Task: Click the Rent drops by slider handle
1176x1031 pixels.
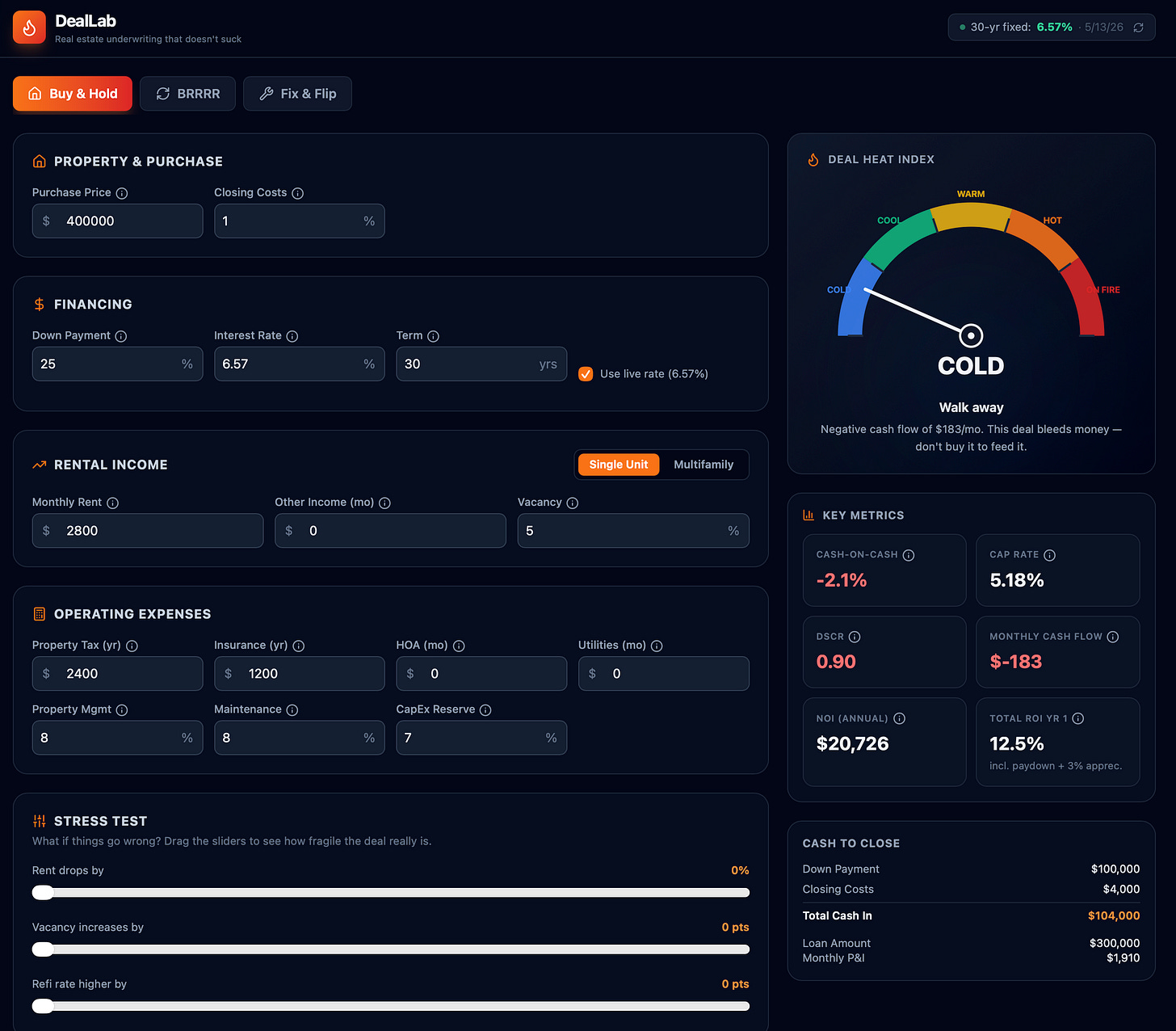Action: pyautogui.click(x=43, y=892)
